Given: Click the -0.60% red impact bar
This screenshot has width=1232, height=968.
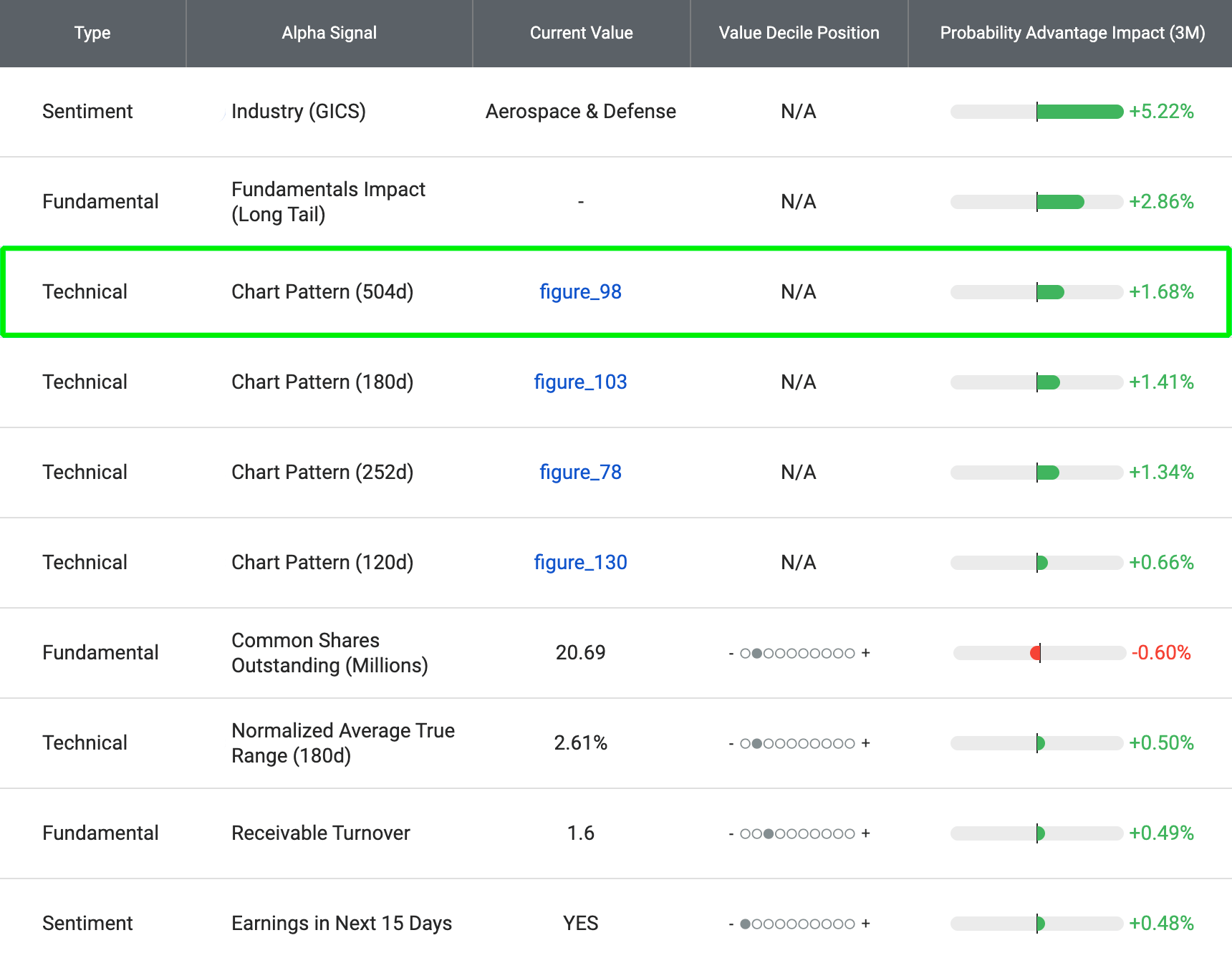Looking at the screenshot, I should [x=1034, y=653].
